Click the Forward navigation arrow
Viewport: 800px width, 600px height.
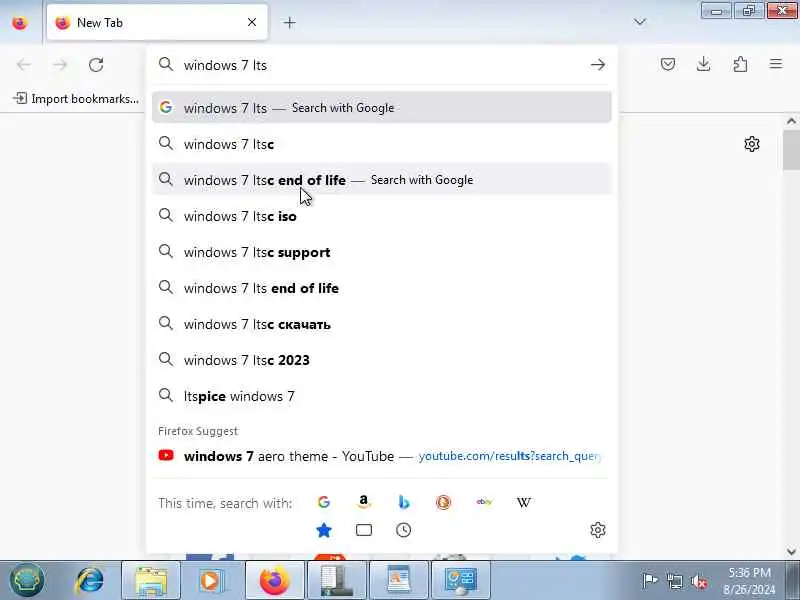60,65
